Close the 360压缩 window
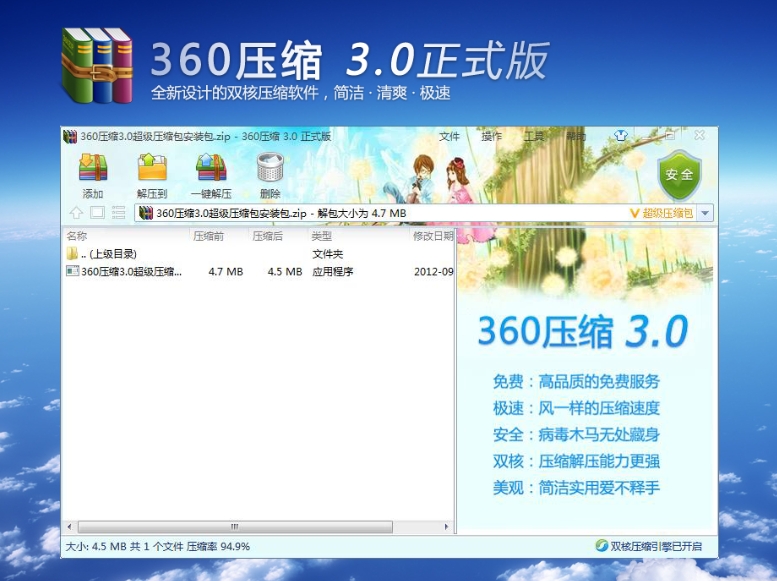The image size is (777, 581). 699,135
